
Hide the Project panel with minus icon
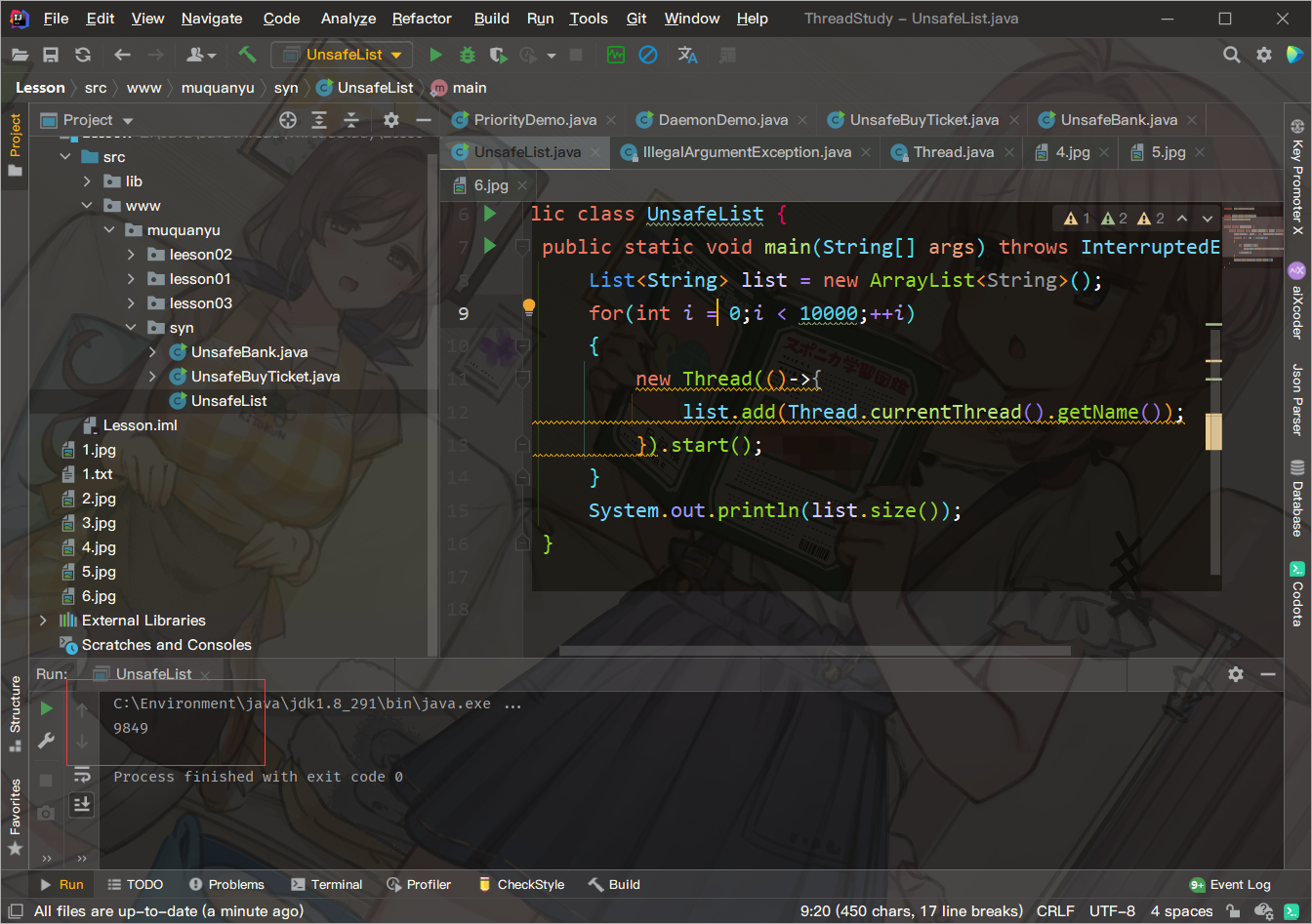[424, 120]
